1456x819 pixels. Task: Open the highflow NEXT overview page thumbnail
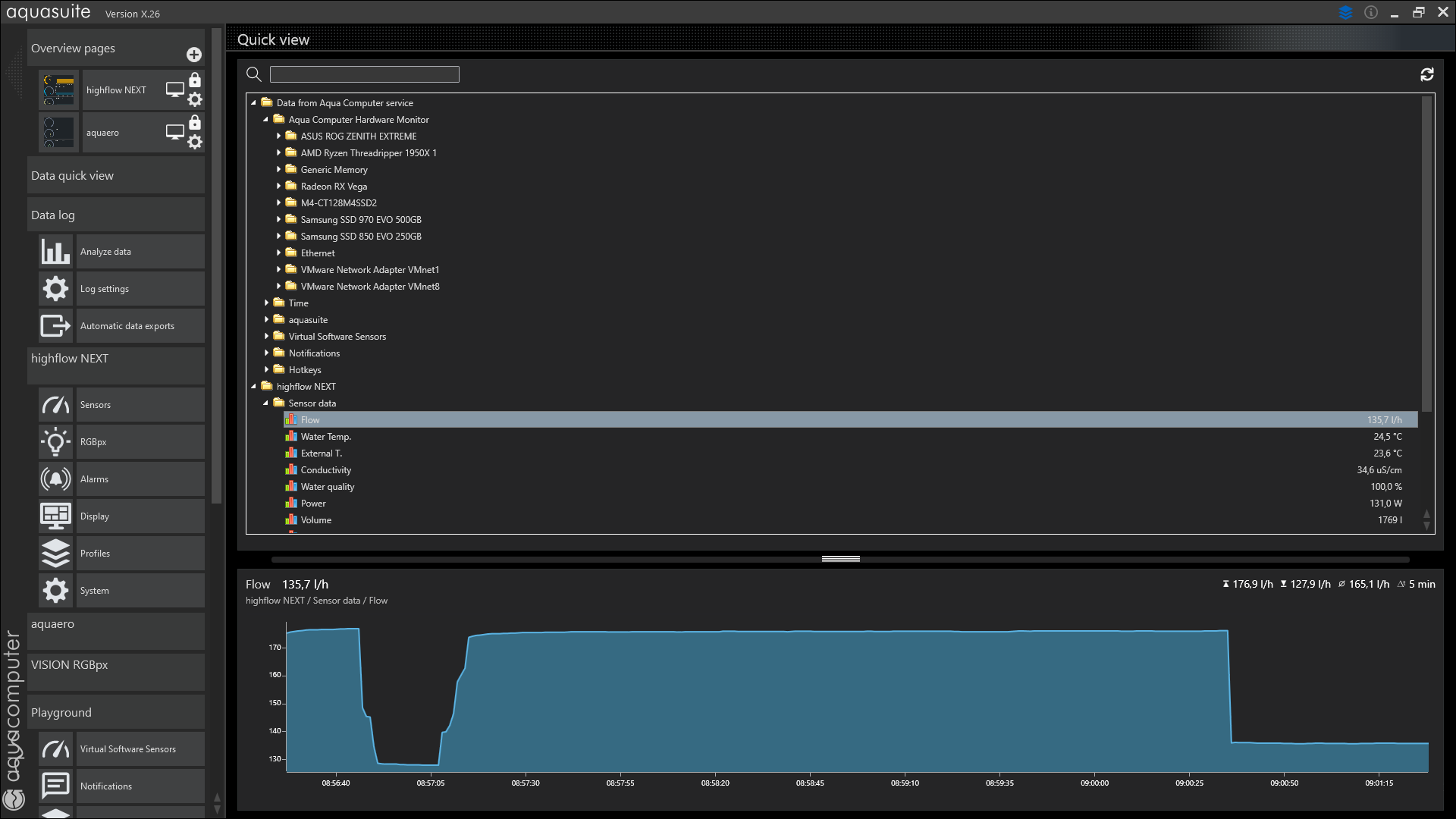point(59,90)
